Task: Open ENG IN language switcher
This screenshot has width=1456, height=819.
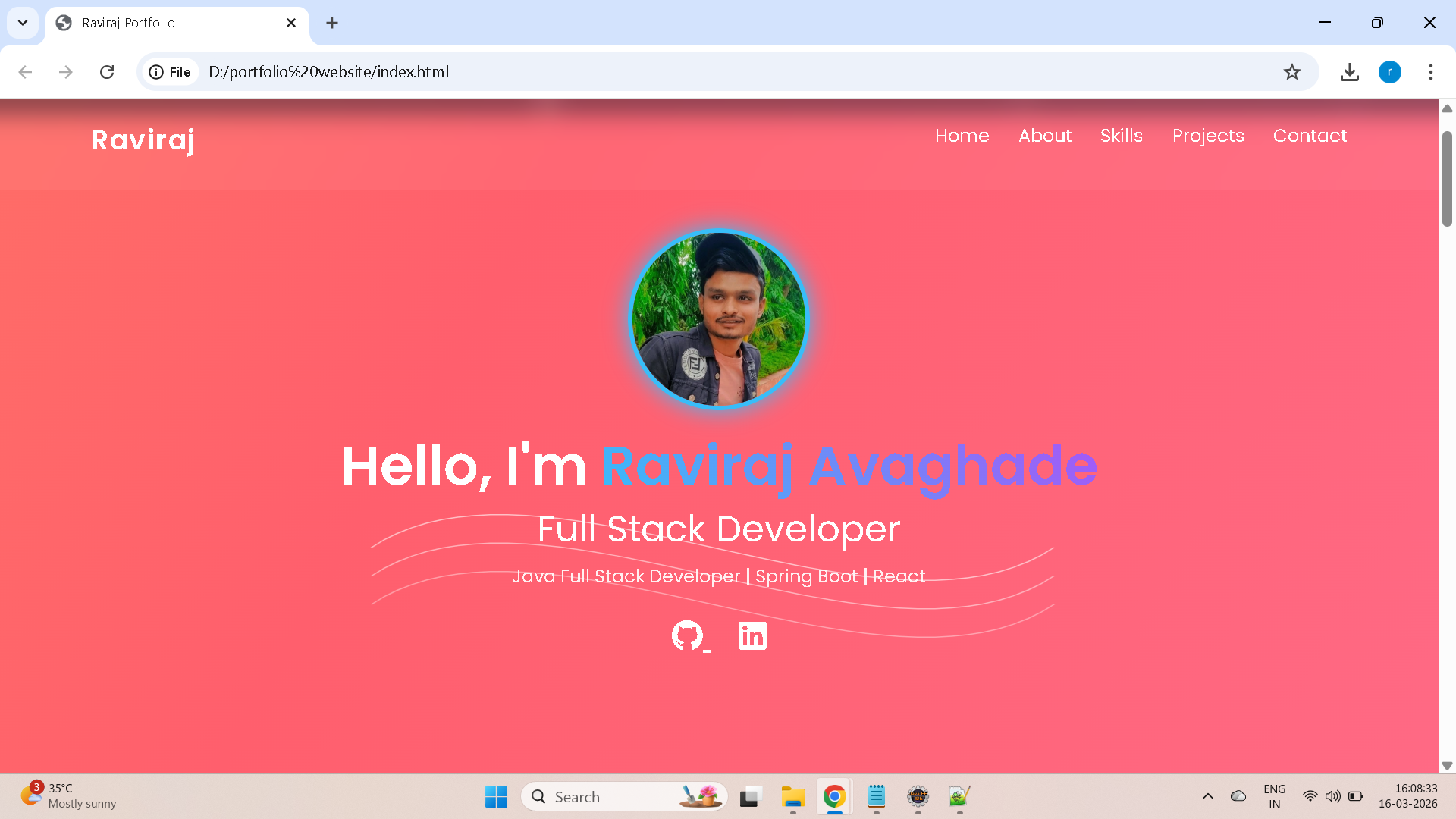Action: click(x=1274, y=796)
